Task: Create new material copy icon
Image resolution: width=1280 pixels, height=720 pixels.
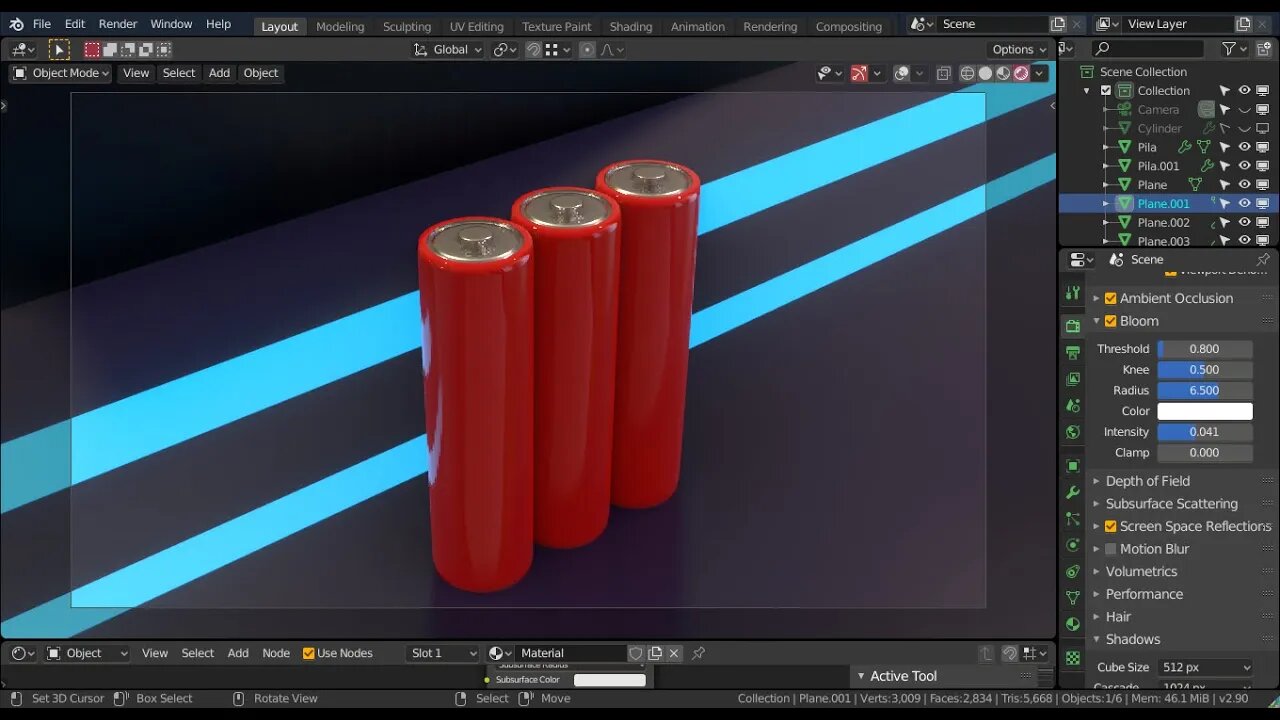Action: tap(655, 653)
